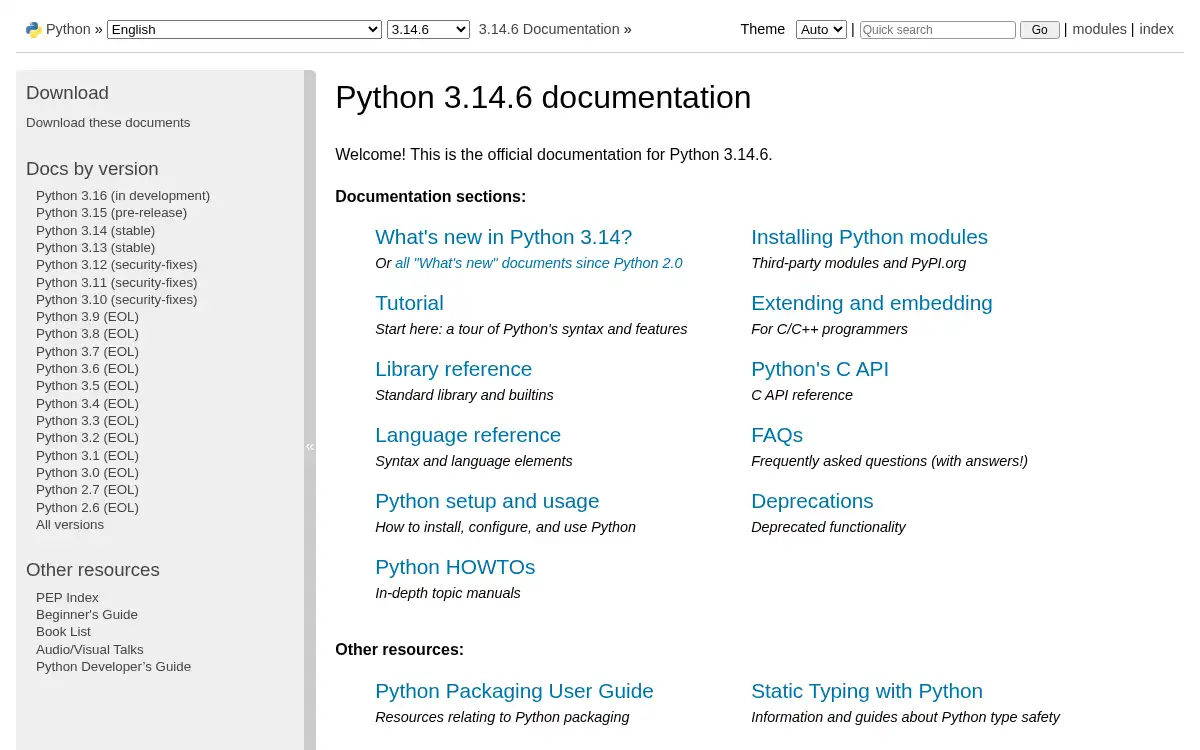The width and height of the screenshot is (1200, 750).
Task: Open Python 3.11 (security-fixes) docs
Action: (116, 282)
